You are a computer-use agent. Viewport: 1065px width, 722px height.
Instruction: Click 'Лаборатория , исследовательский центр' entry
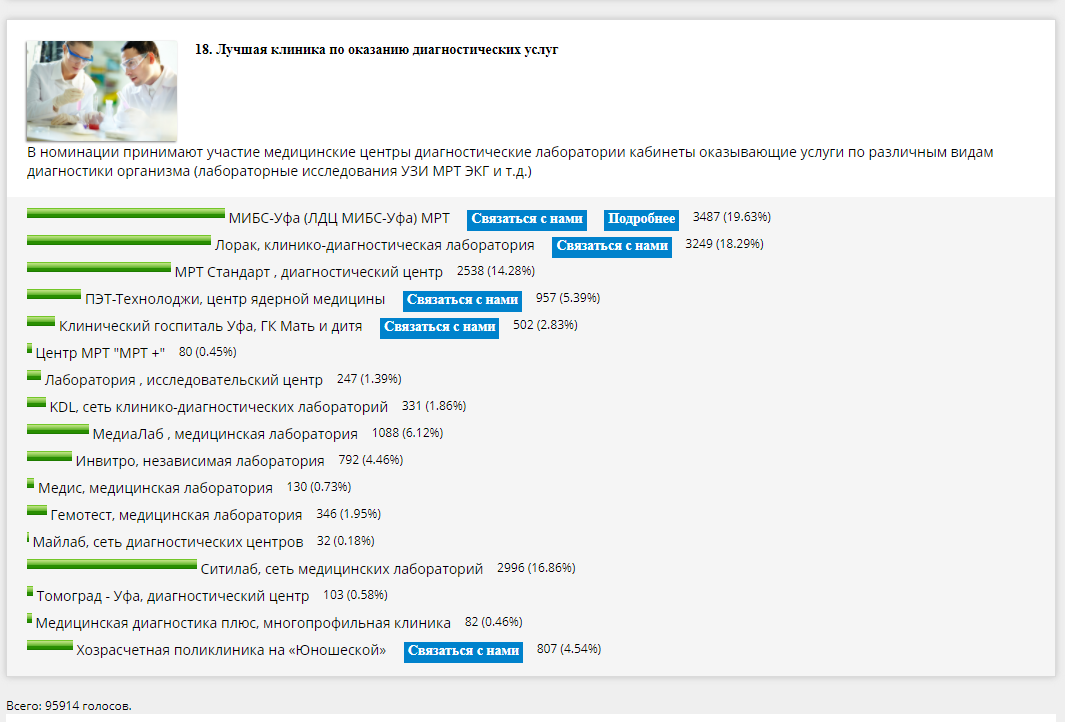point(184,380)
